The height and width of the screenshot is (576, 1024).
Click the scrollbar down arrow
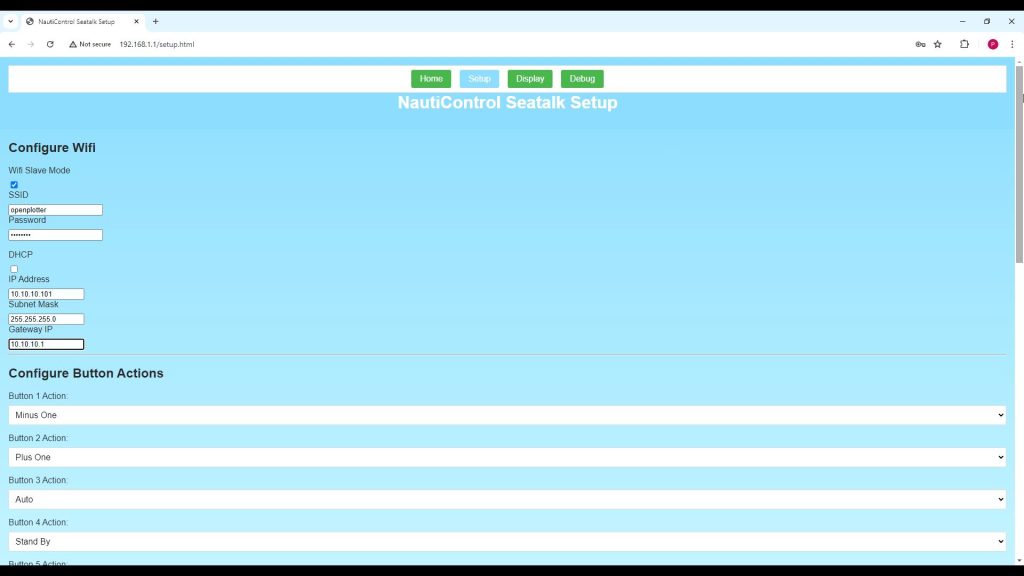1019,561
